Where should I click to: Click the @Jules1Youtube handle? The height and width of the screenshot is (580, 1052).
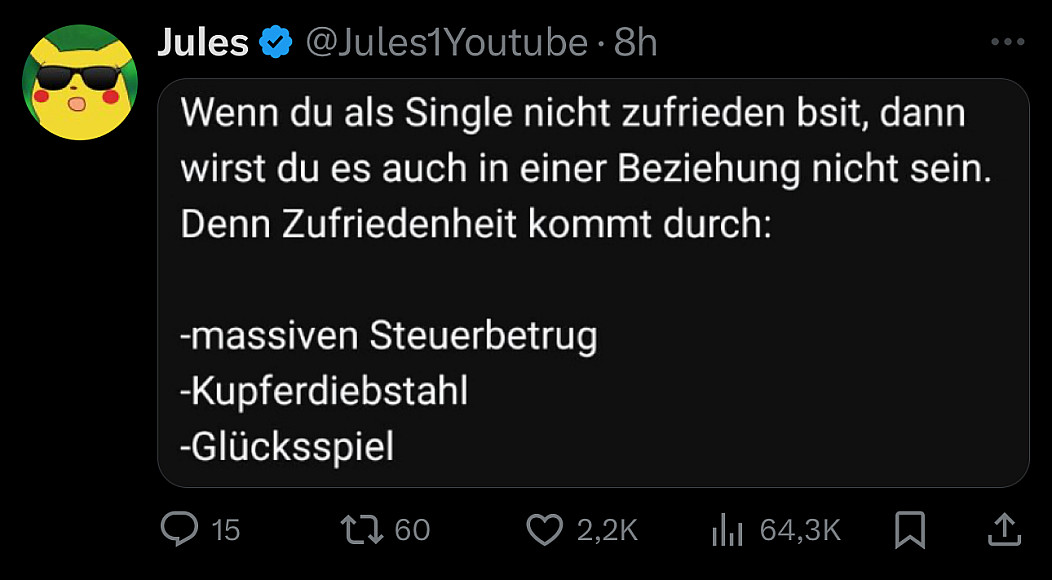446,42
